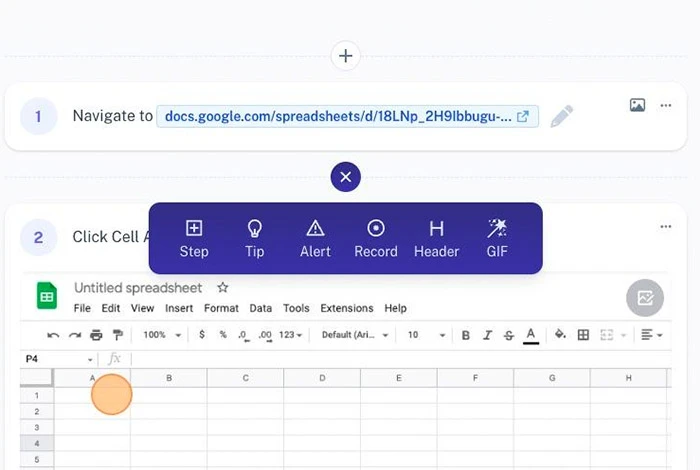Screen dimensions: 700x470
Task: Select column F header
Action: (475, 378)
